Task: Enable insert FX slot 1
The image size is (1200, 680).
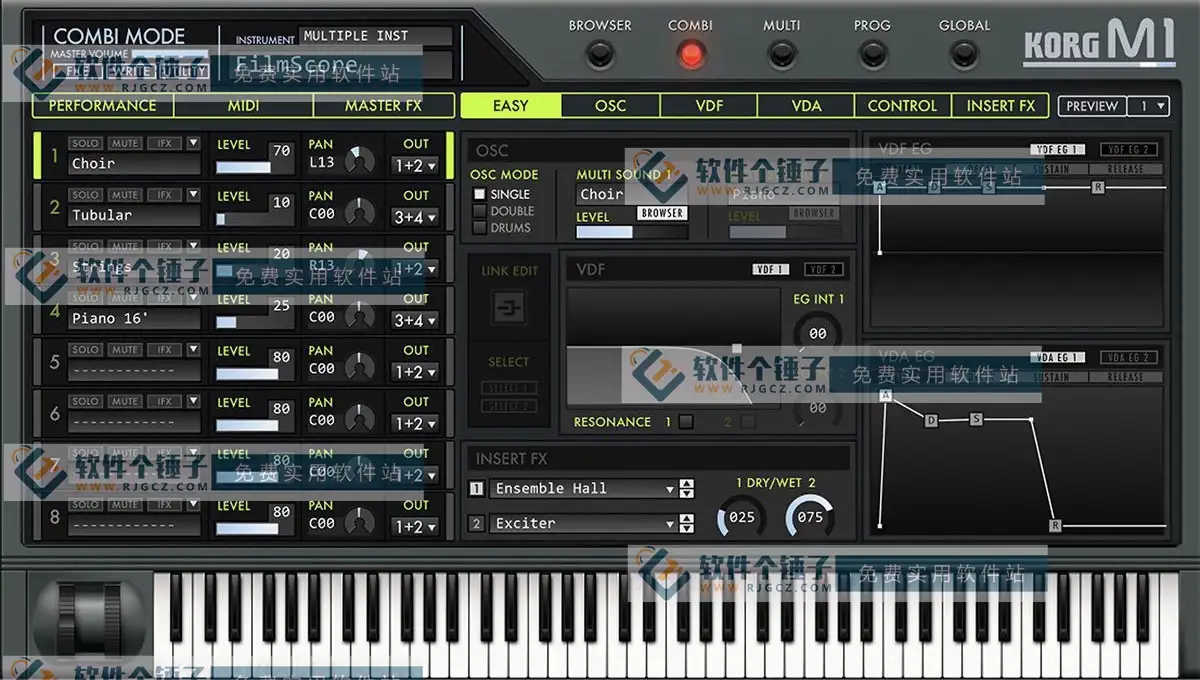Action: pyautogui.click(x=477, y=489)
